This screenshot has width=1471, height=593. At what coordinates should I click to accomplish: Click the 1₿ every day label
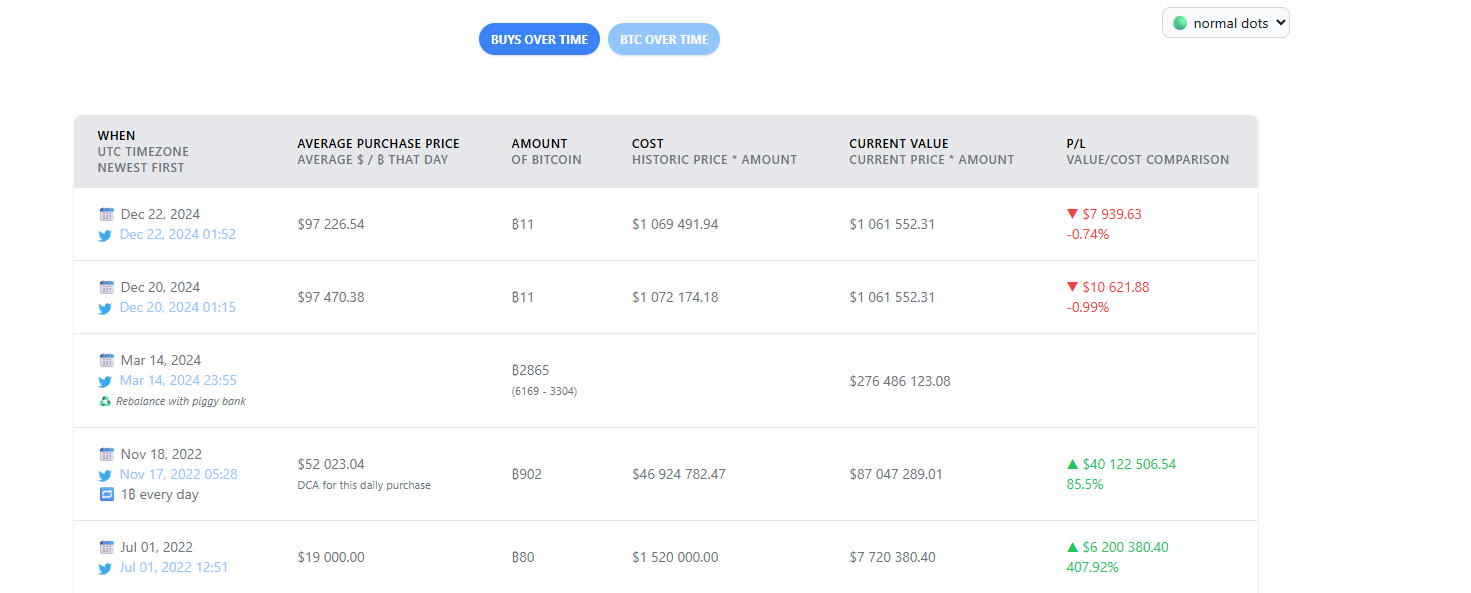tap(160, 494)
